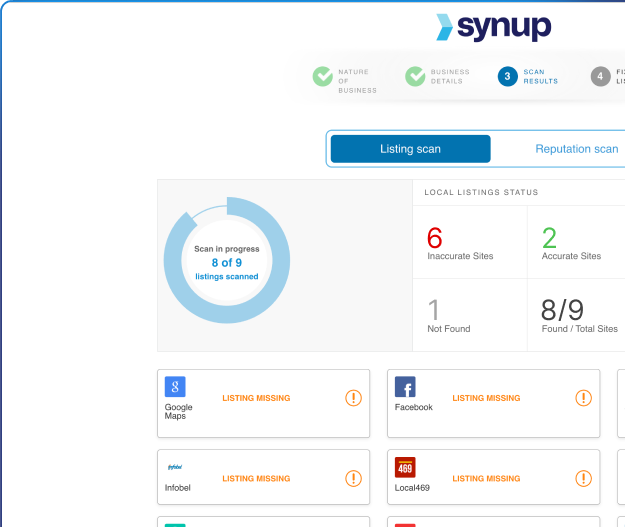Click the 8 of 9 listings scanned text

click(x=227, y=269)
